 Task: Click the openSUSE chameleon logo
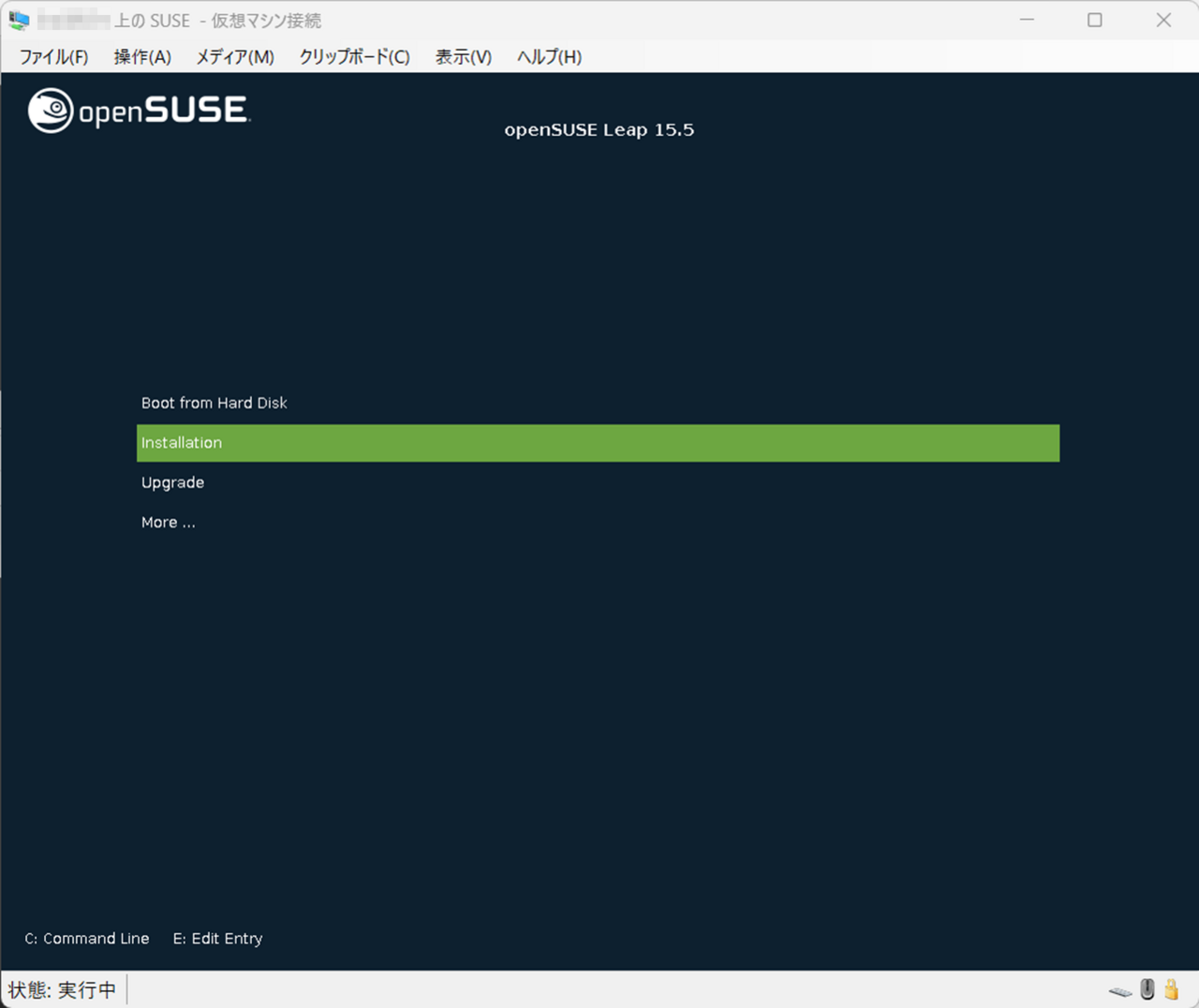[50, 110]
